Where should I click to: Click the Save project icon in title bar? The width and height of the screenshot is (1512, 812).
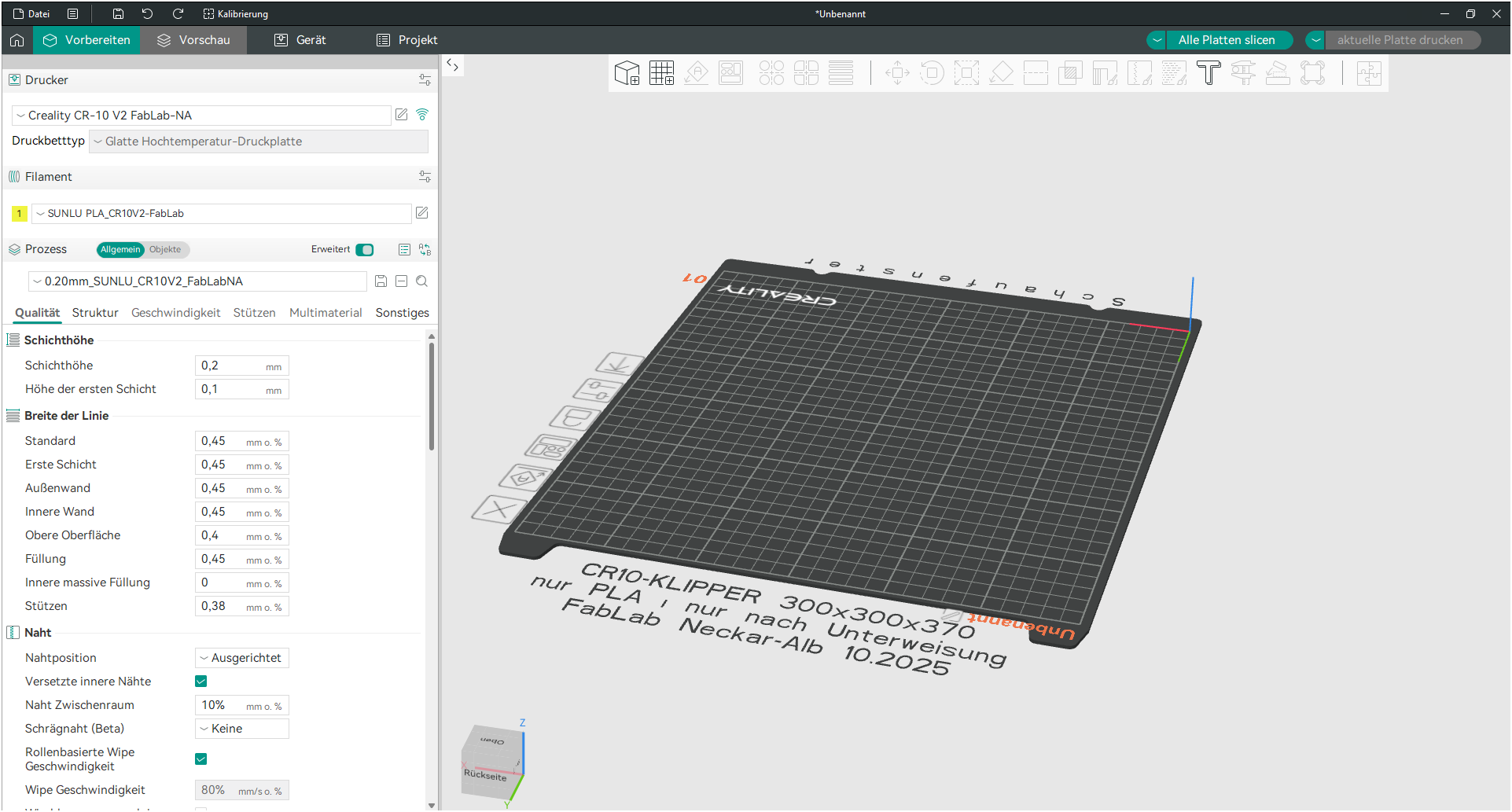118,14
